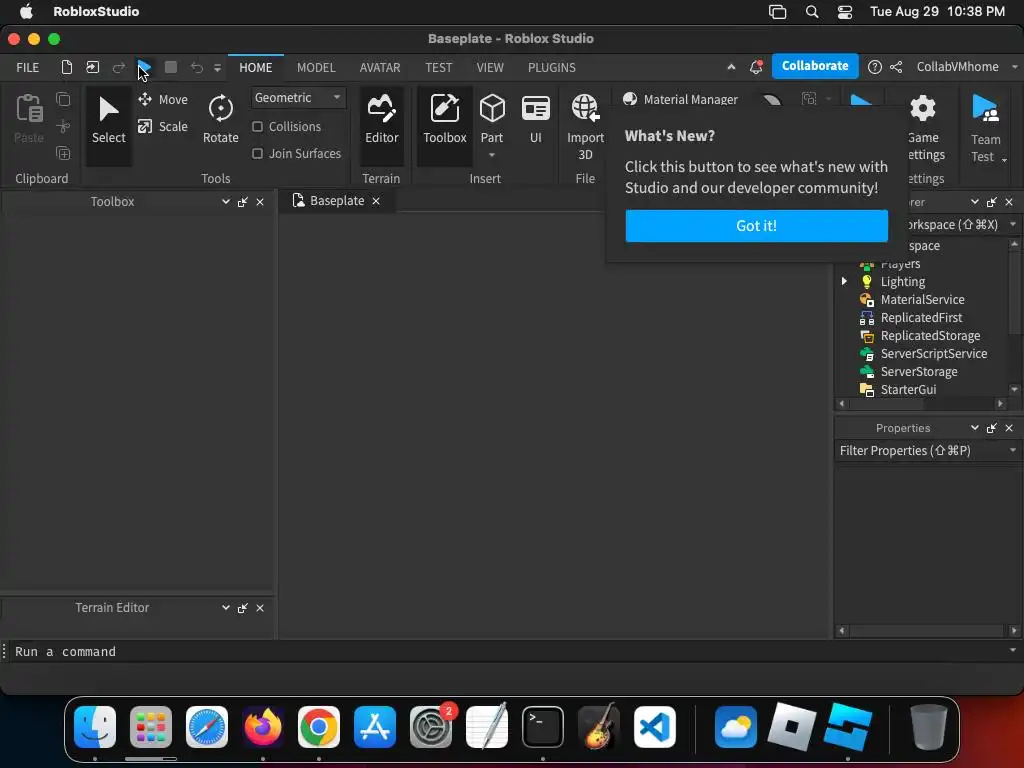Open Safari from the Dock
Viewport: 1024px width, 768px height.
(207, 727)
